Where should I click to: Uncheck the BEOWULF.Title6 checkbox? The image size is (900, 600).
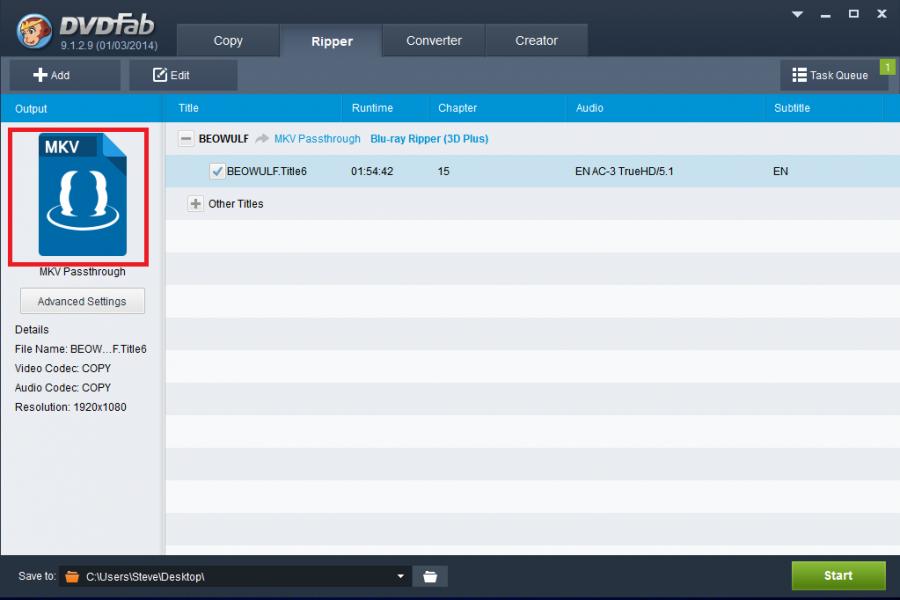click(x=217, y=171)
